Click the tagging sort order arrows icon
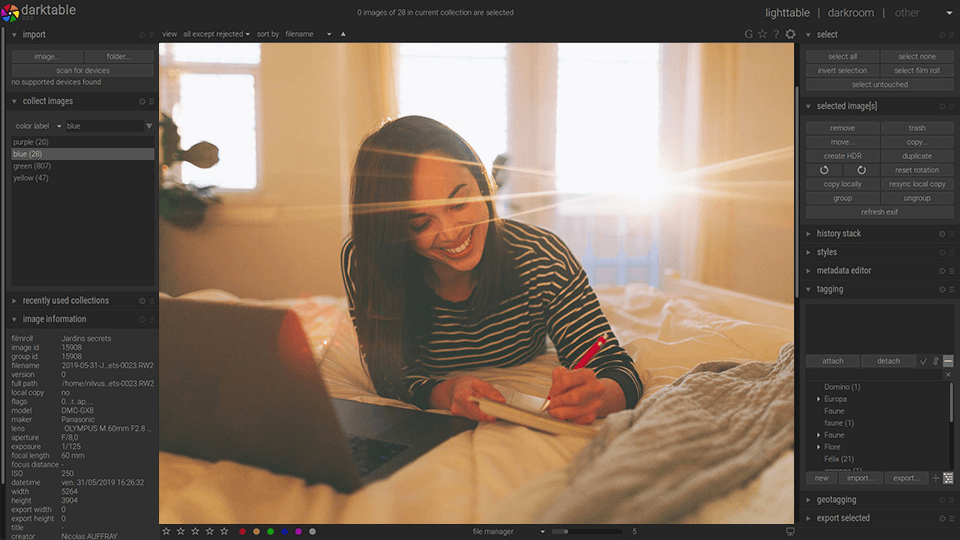This screenshot has width=960, height=540. click(936, 361)
